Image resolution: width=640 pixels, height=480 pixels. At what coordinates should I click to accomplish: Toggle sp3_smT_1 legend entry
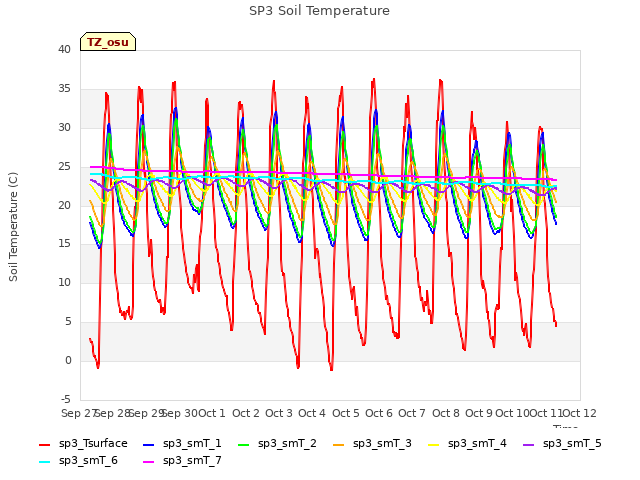point(182,444)
